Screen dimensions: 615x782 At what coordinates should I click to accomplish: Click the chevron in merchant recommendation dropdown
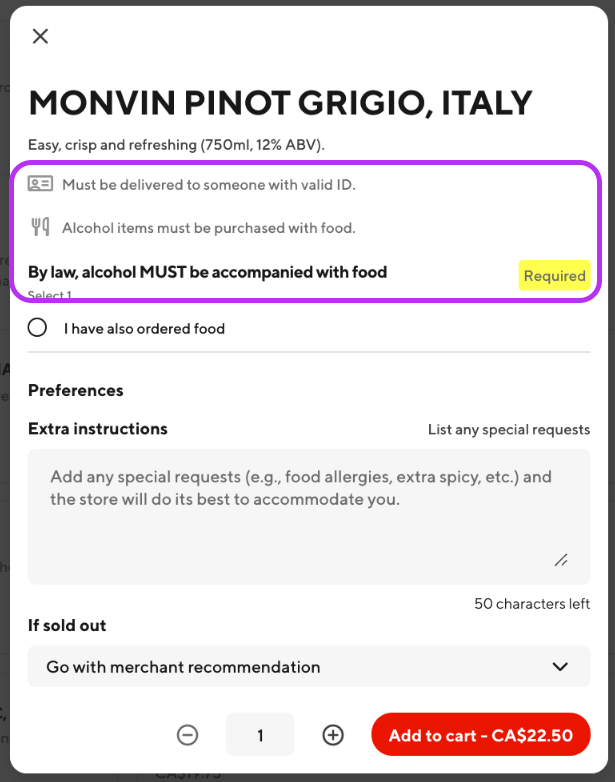[x=560, y=667]
